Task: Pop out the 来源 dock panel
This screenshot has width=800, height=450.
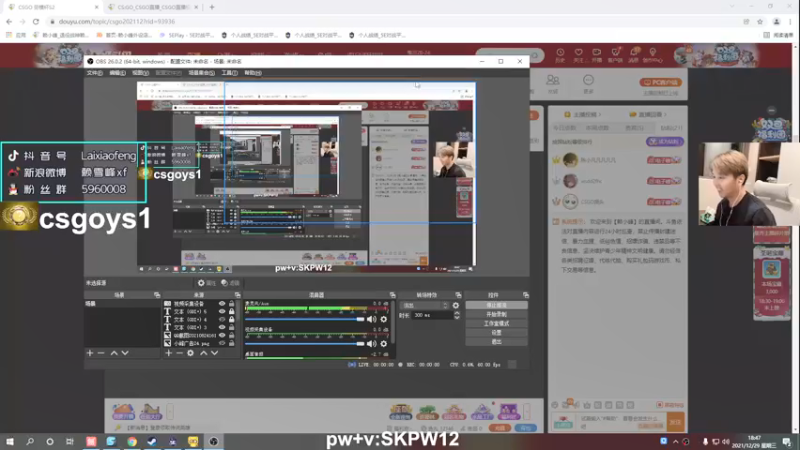Action: point(238,295)
